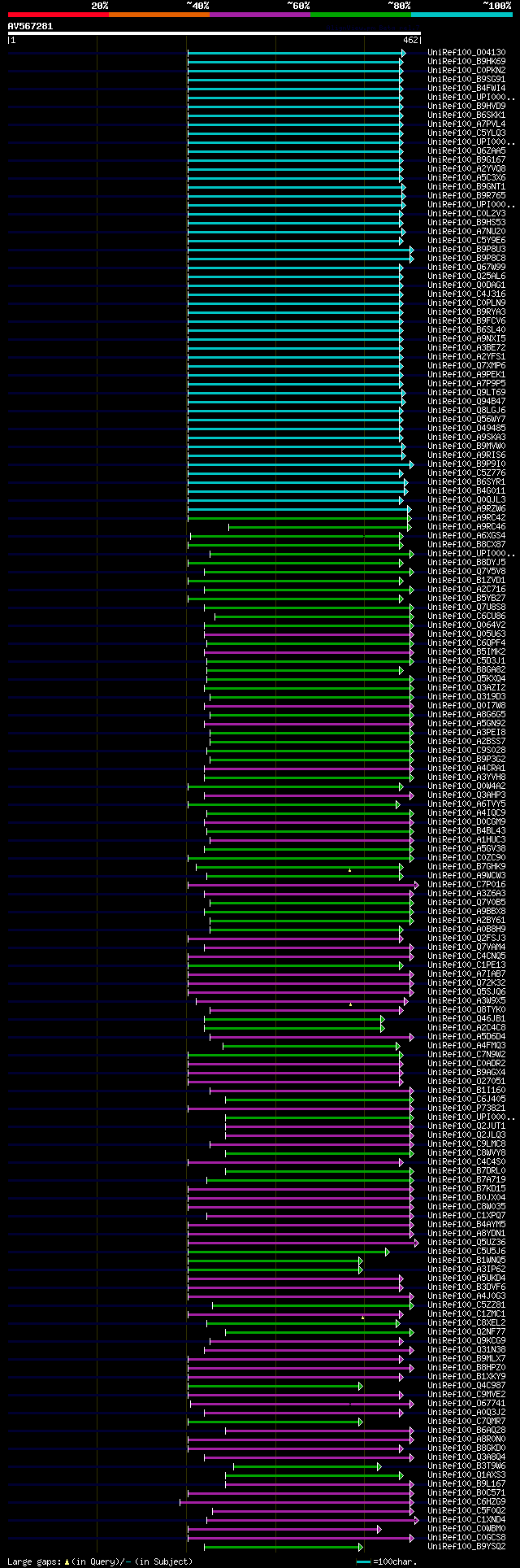
Task: Click the yellow gap marker on the UniRef100_C1ZMC1 row
Action: click(362, 1318)
